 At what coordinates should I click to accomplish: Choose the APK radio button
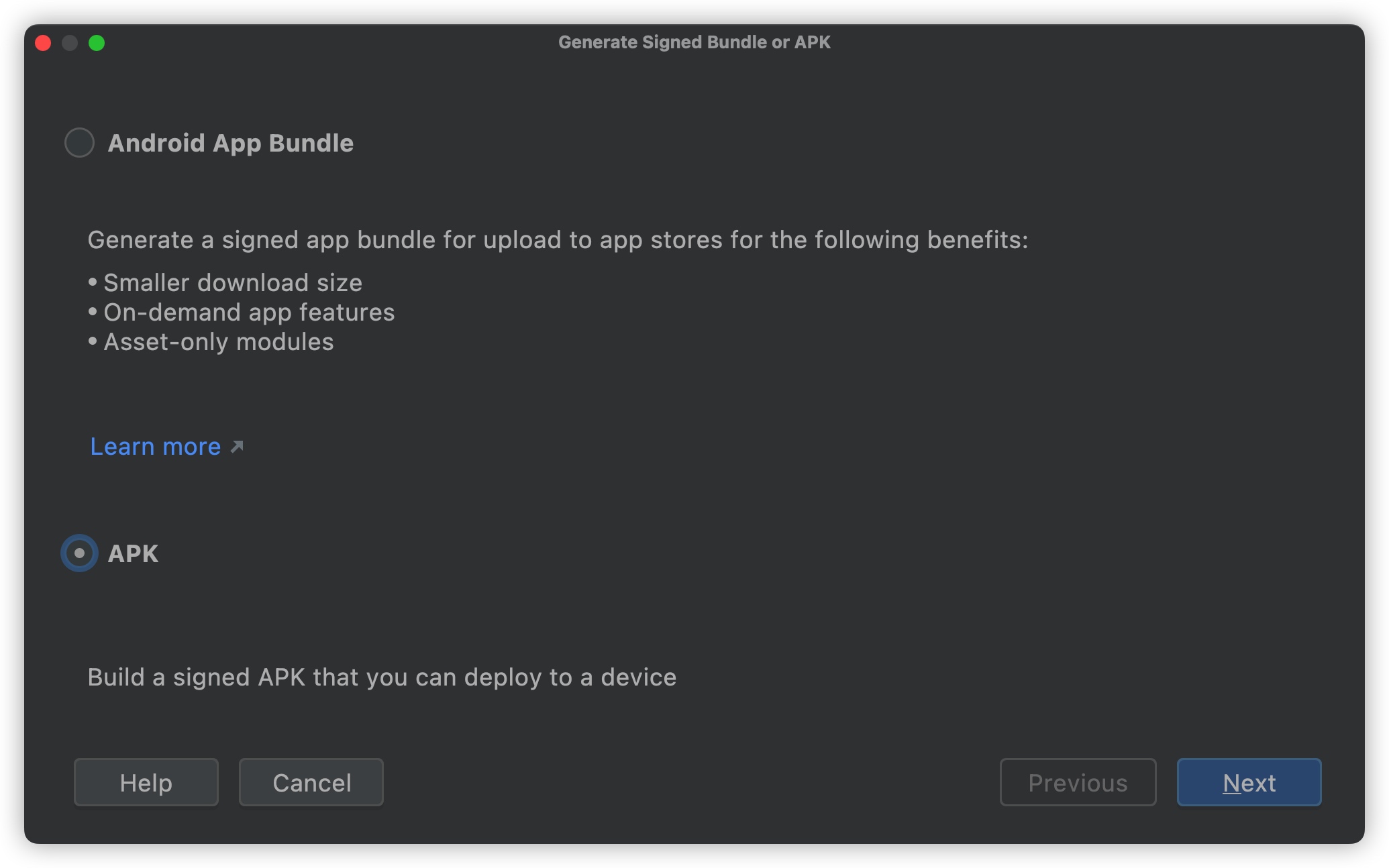click(x=79, y=553)
